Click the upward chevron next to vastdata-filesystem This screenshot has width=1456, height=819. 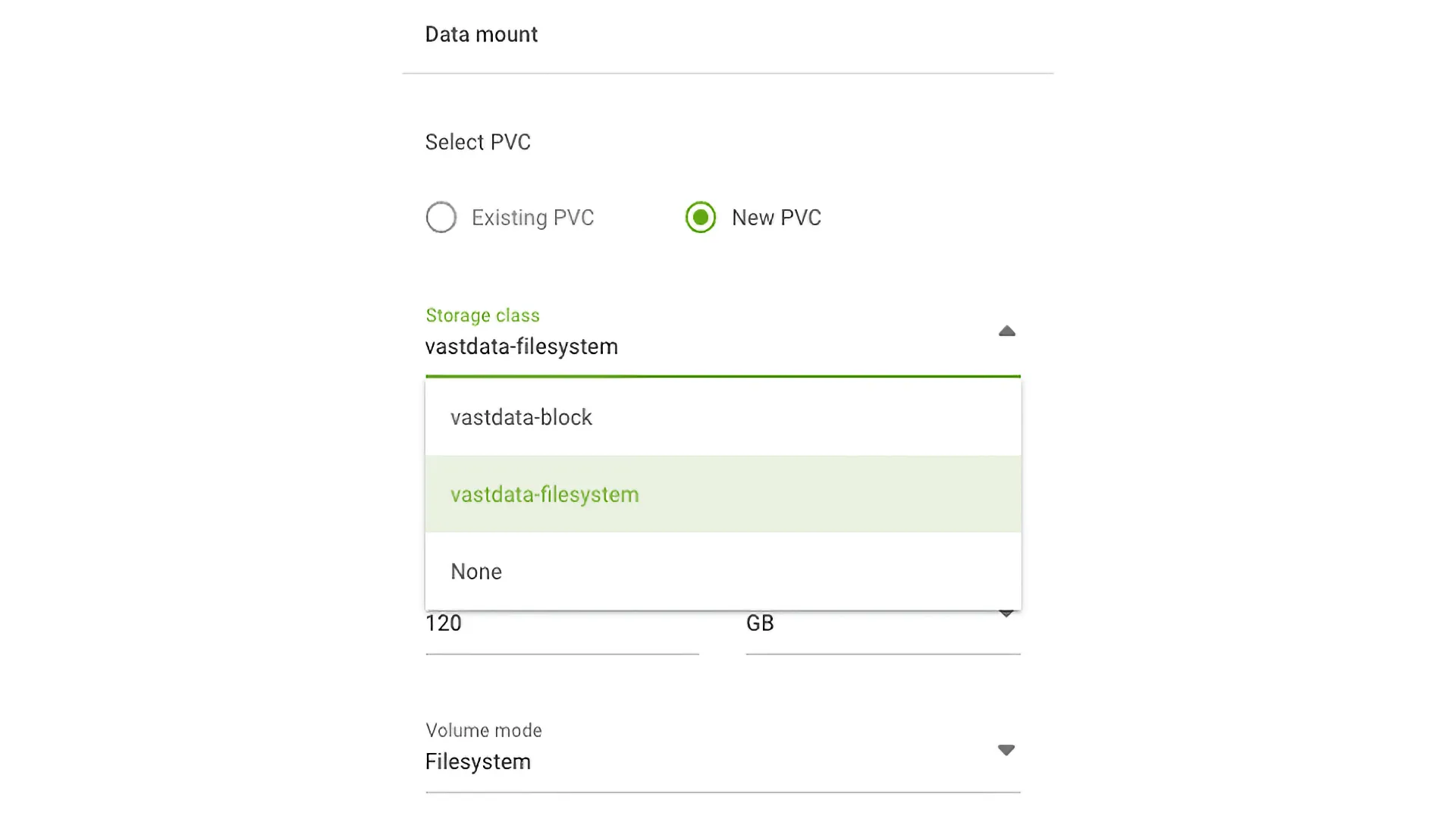1006,331
